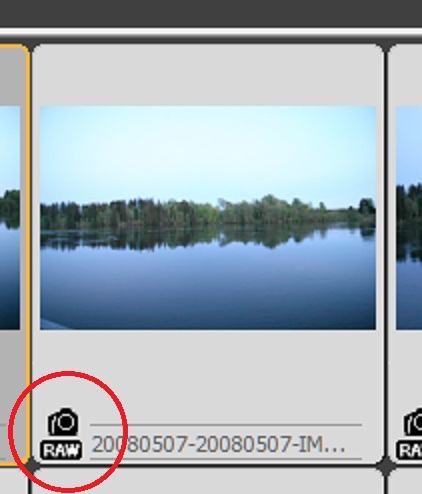Click the blank space between photo and filename
The width and height of the screenshot is (422, 494).
click(208, 367)
